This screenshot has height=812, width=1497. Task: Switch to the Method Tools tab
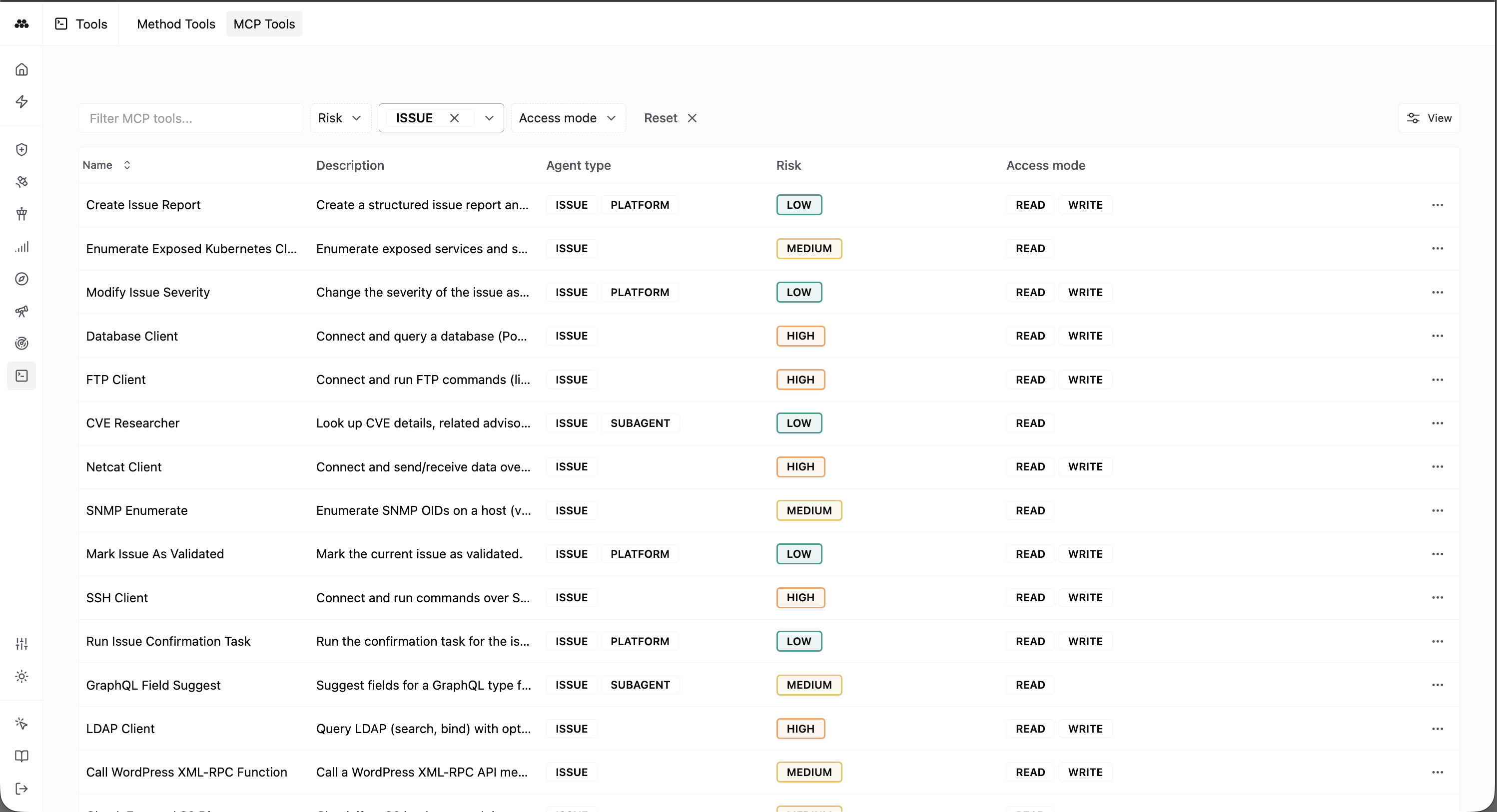coord(176,24)
